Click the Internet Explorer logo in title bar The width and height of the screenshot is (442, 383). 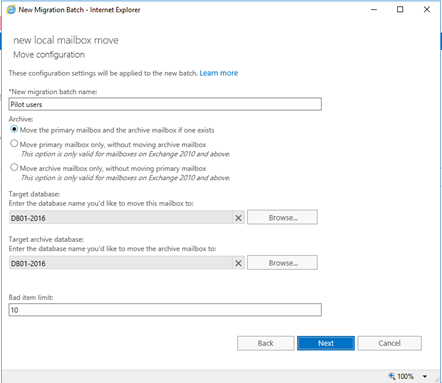(11, 10)
